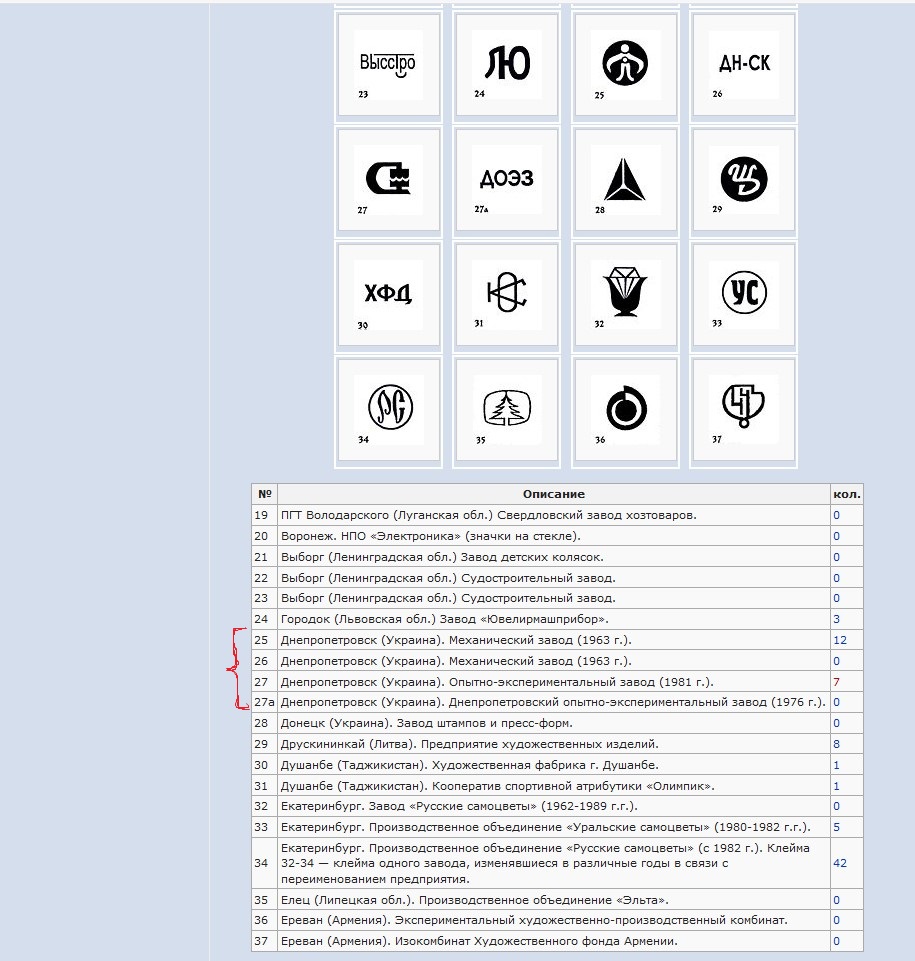Click count 3 for Городок Ювелирмашприбор row
The image size is (915, 961).
pyautogui.click(x=836, y=619)
